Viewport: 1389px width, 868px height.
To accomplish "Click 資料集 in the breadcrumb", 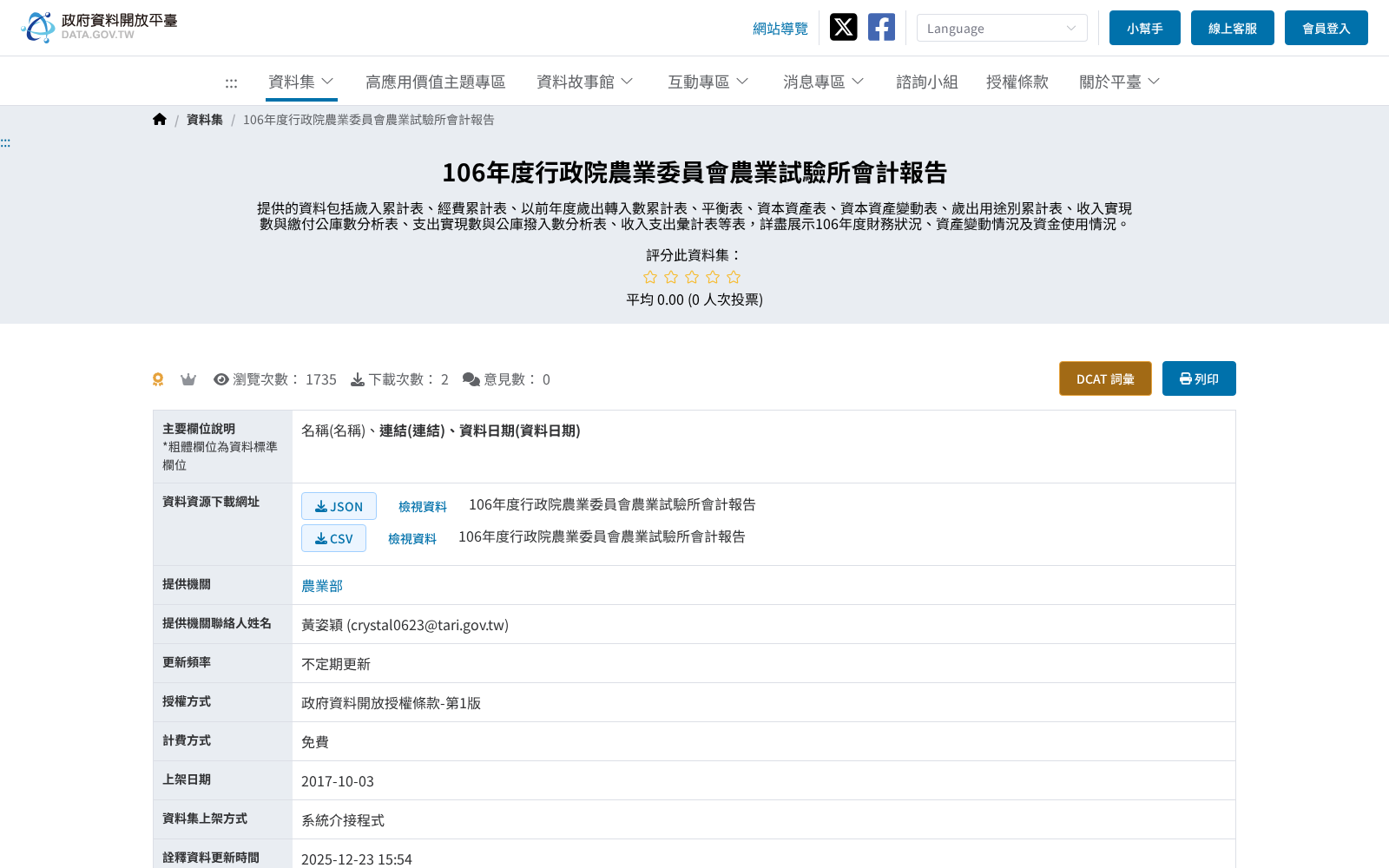I will pos(205,120).
